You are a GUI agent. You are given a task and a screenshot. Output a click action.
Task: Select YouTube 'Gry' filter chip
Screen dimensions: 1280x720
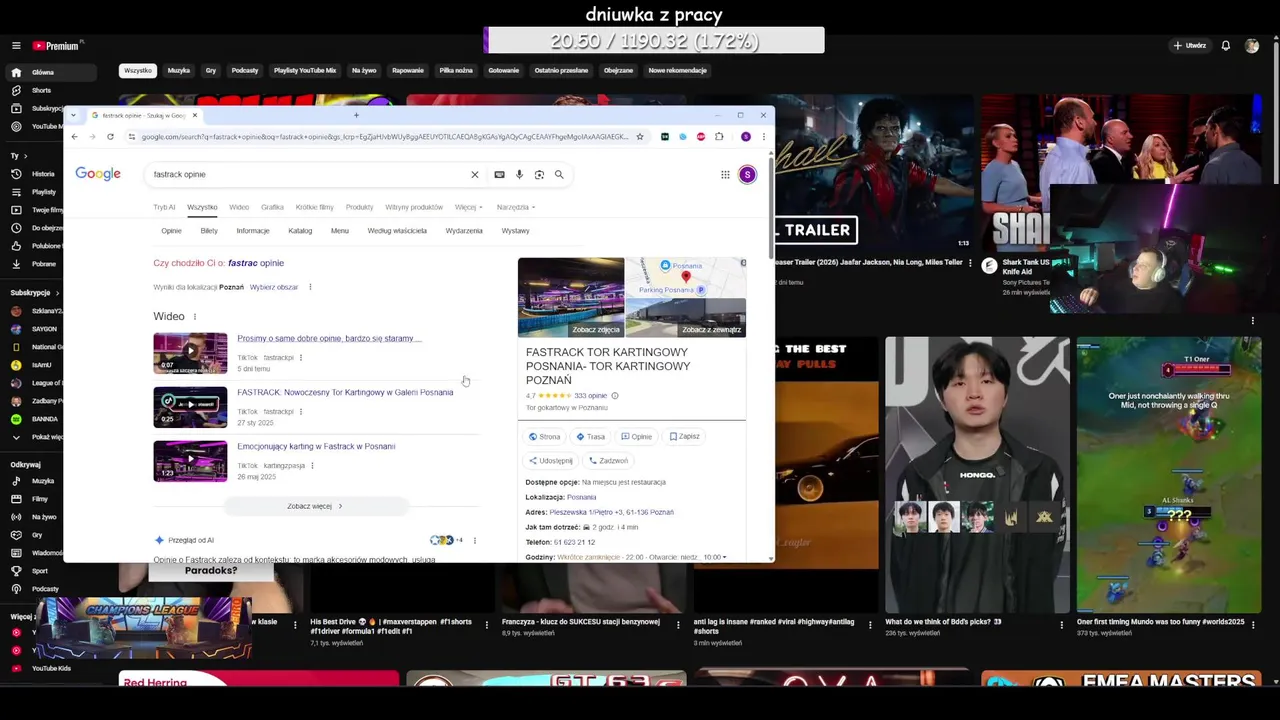point(211,71)
